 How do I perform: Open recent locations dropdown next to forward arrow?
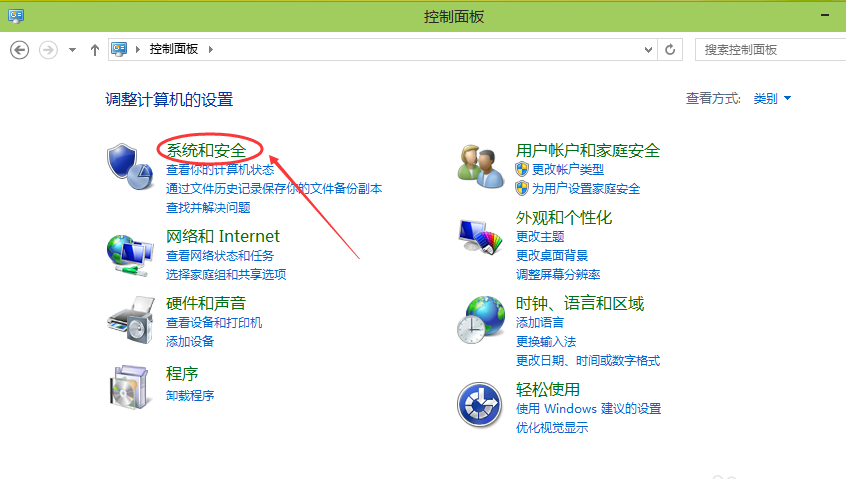tap(73, 49)
